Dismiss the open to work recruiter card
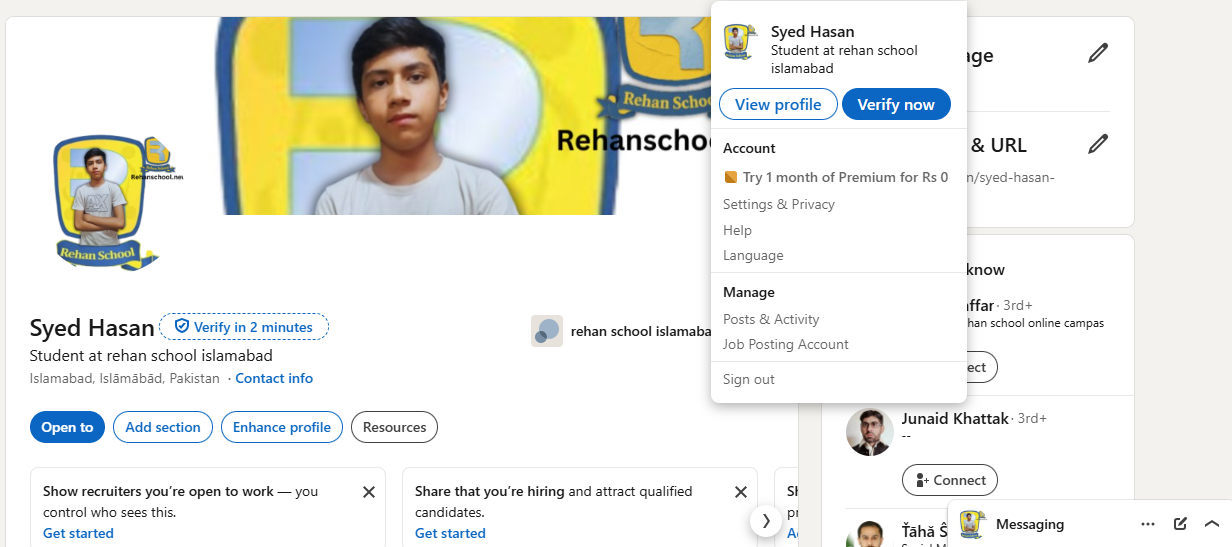Image resolution: width=1232 pixels, height=547 pixels. [369, 492]
